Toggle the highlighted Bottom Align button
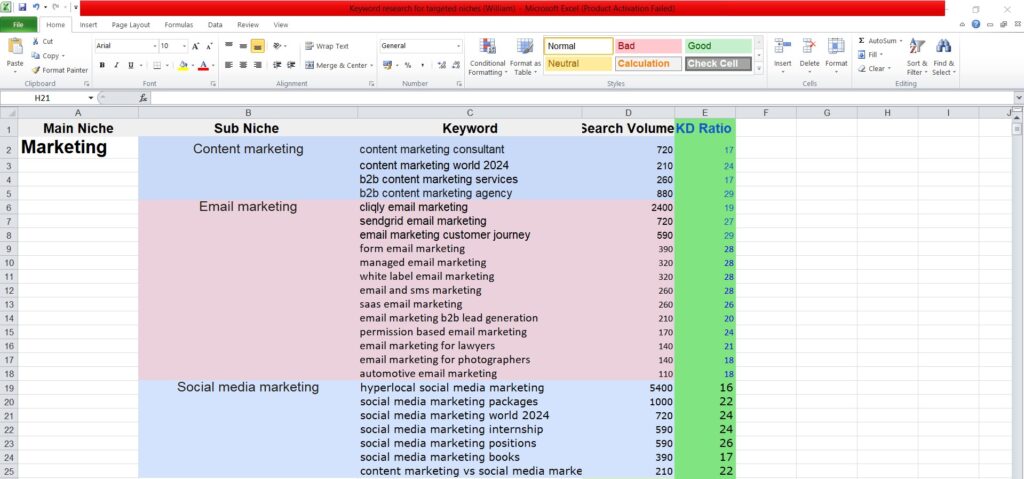This screenshot has width=1024, height=479. tap(257, 46)
